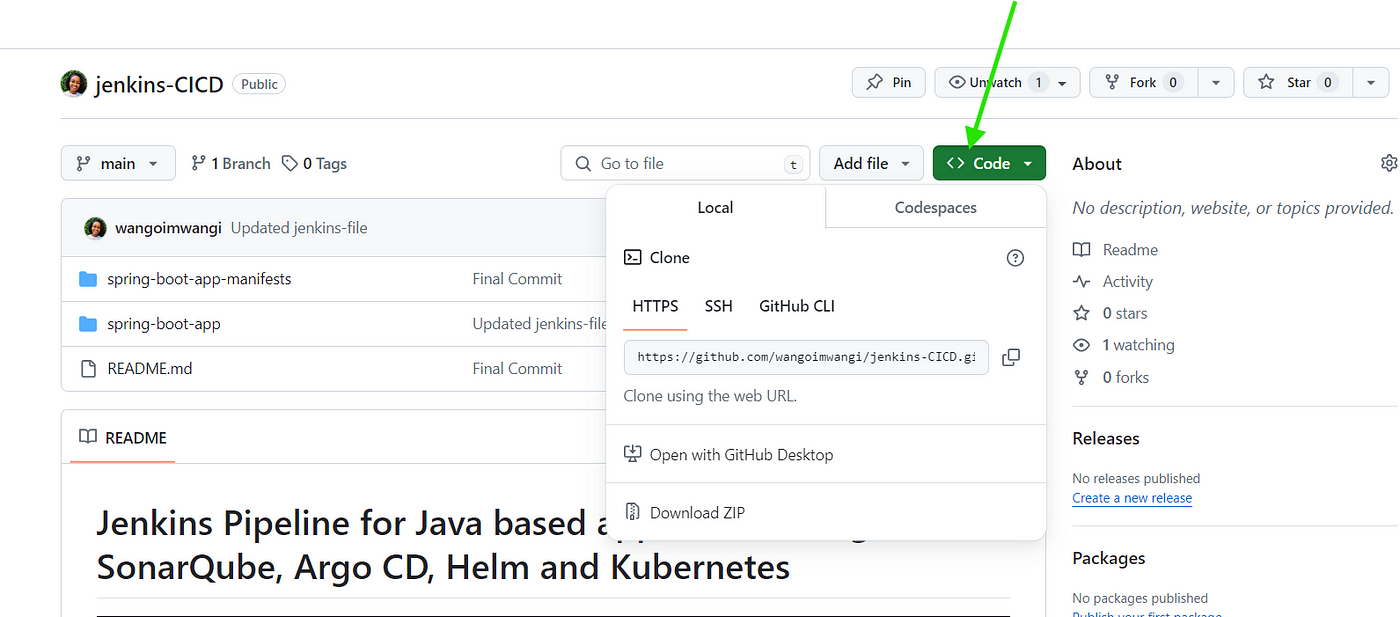Click the spring-boot-app folder icon
The image size is (1400, 617).
88,324
